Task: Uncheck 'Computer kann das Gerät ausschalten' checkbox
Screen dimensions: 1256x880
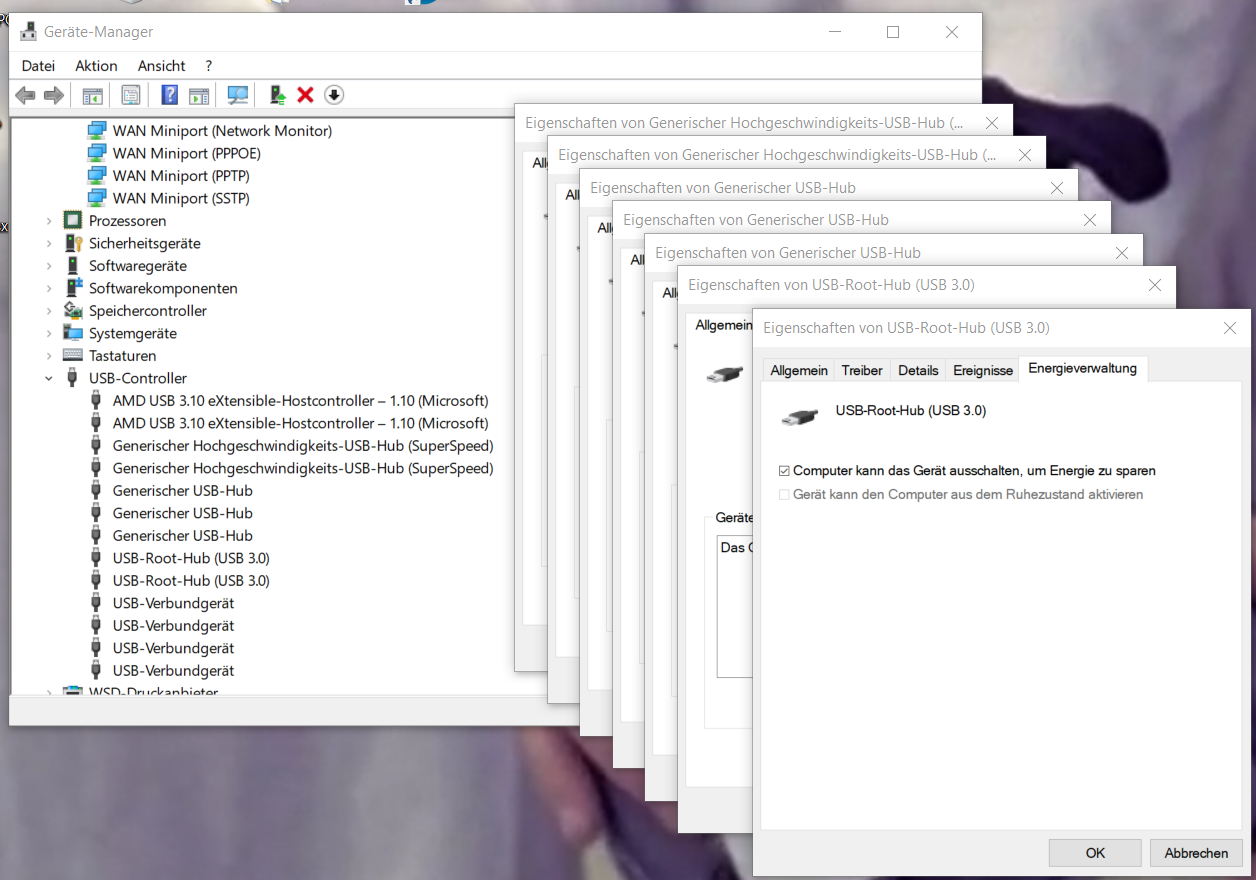Action: point(785,470)
